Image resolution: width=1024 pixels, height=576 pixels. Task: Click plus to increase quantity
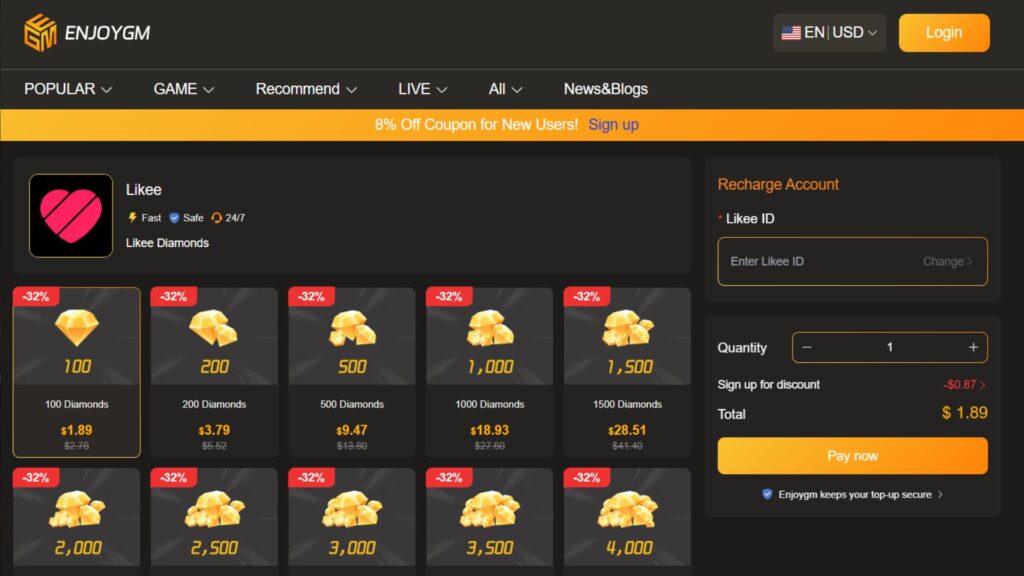(x=971, y=347)
